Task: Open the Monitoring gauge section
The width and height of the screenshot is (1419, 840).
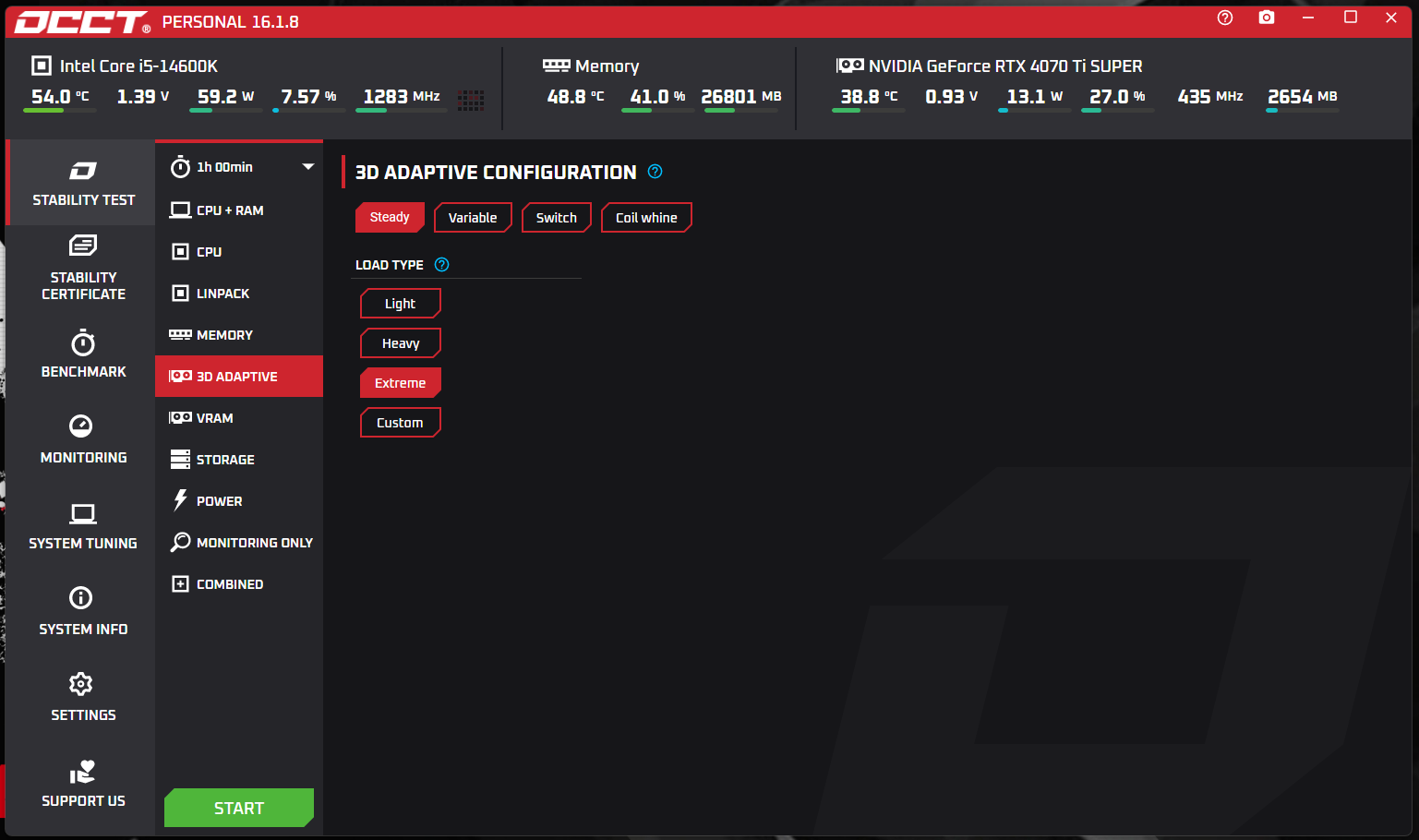Action: point(82,439)
